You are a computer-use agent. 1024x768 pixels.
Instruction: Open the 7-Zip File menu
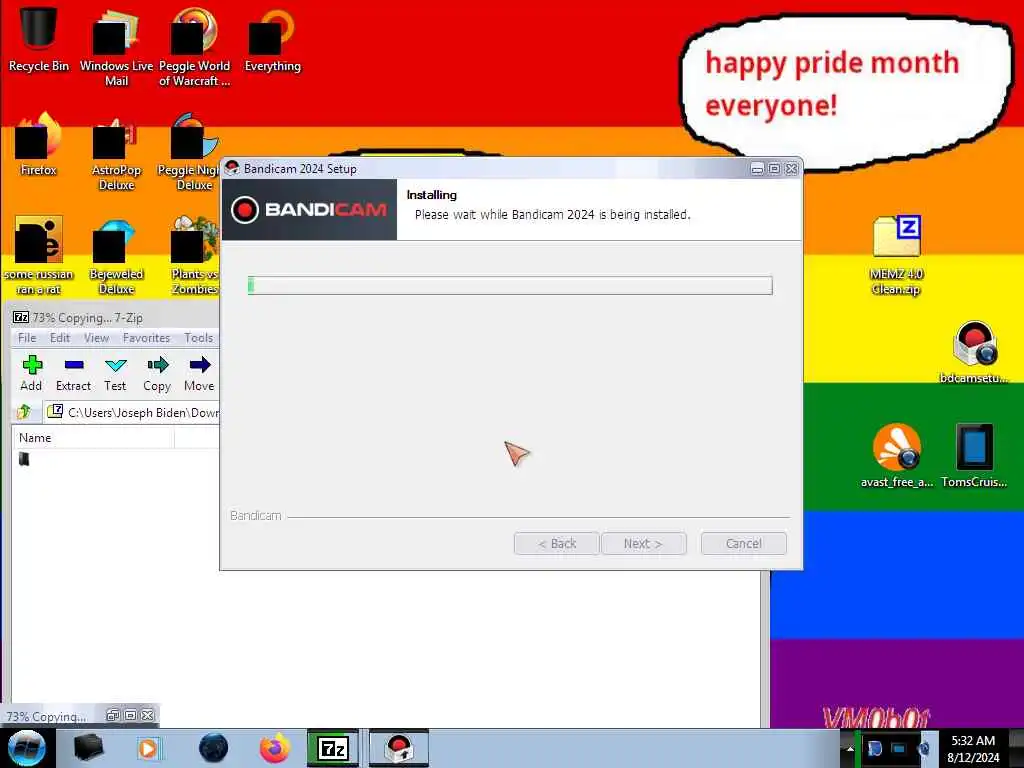click(x=27, y=338)
